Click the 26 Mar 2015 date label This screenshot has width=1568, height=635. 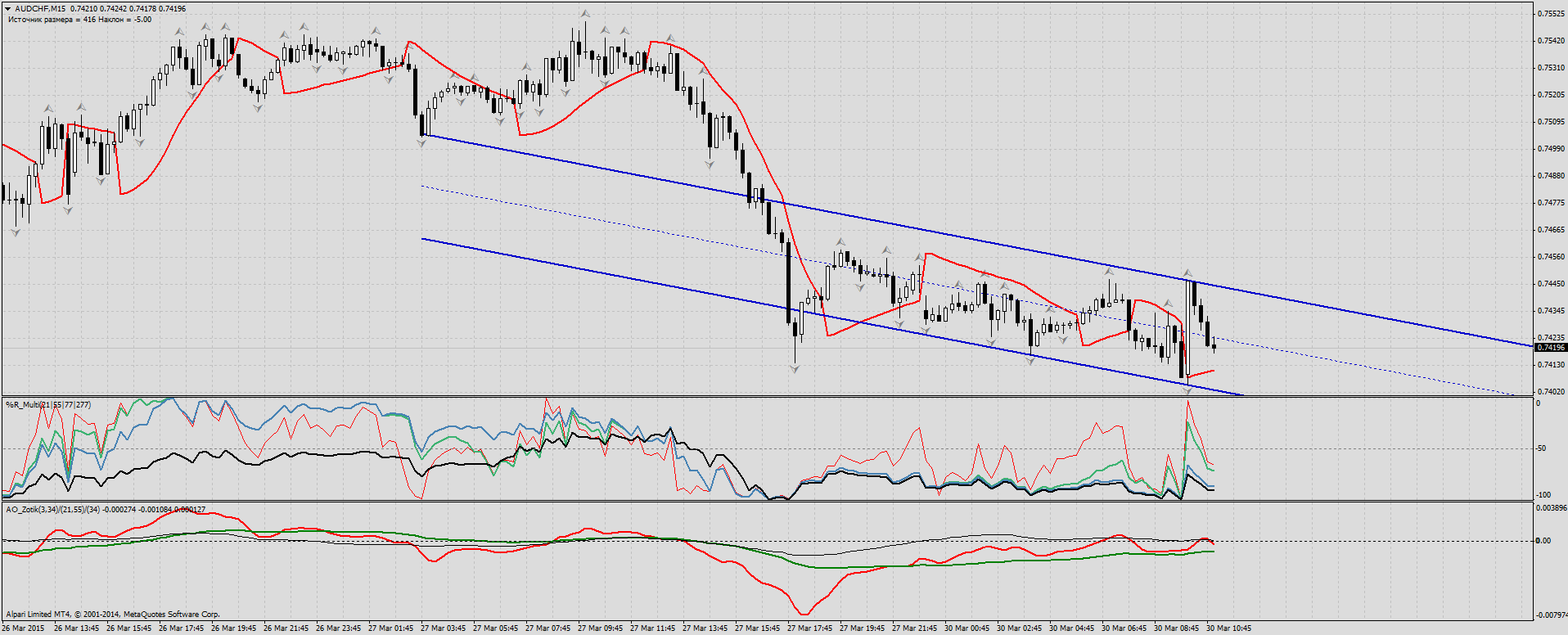[24, 628]
